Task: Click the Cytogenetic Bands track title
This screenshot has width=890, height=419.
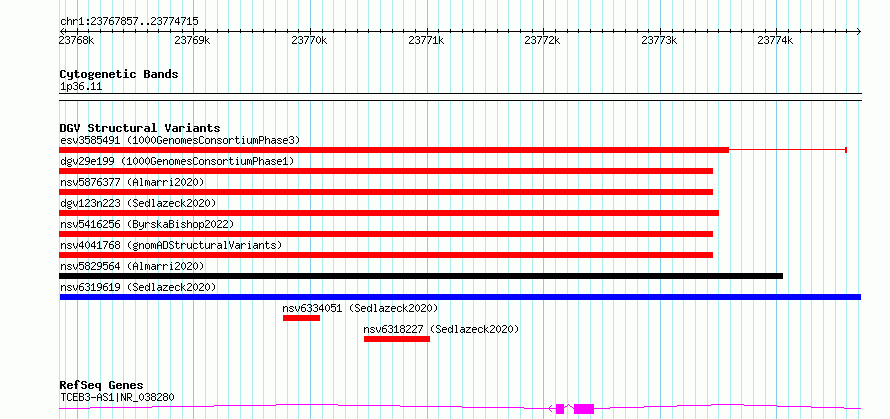Action: (x=119, y=74)
